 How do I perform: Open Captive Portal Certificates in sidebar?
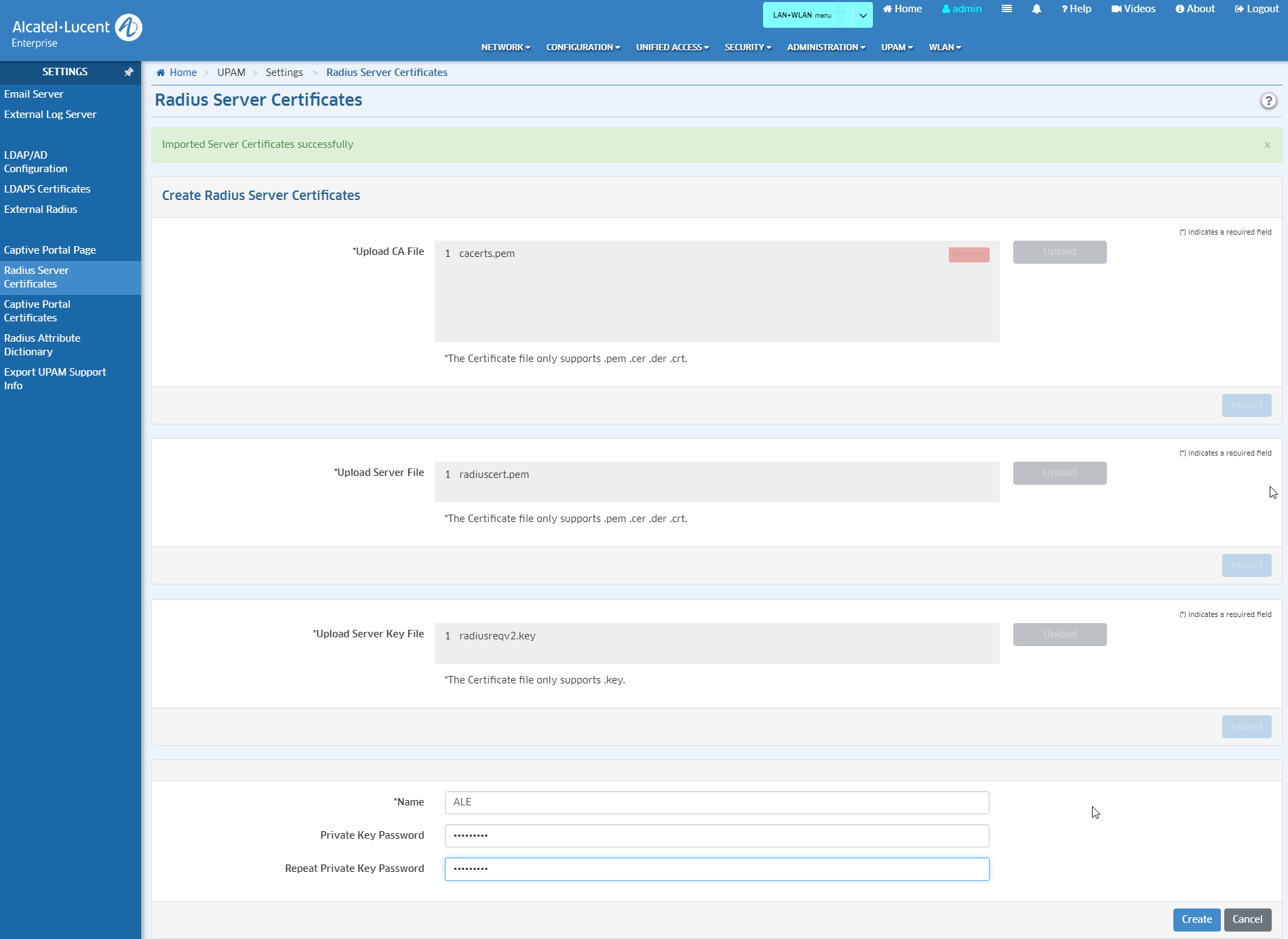(x=37, y=311)
